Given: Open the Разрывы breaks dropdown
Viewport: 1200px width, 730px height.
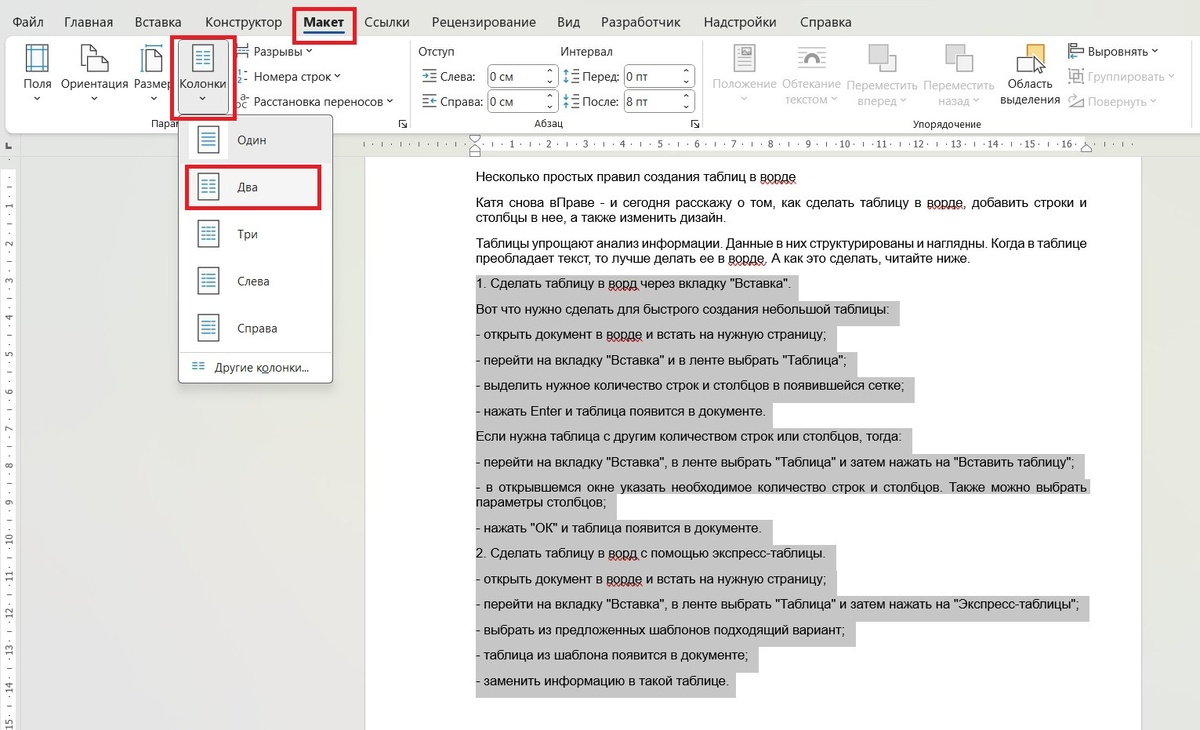Looking at the screenshot, I should [x=275, y=51].
